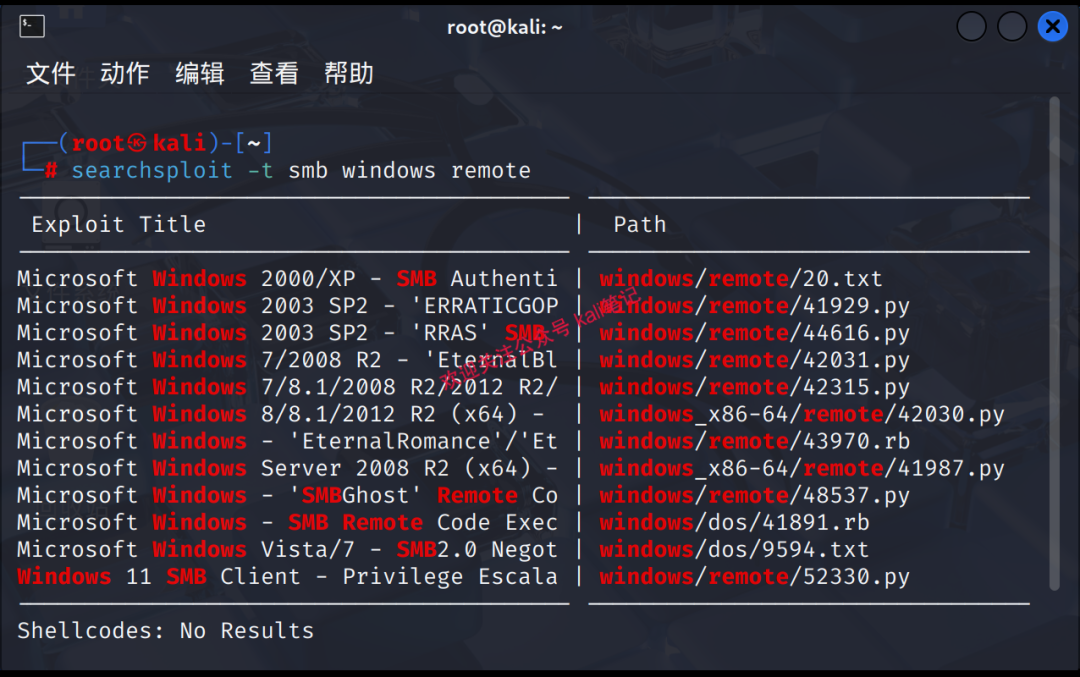
Task: Select path windows/remote/42031.py
Action: [754, 360]
